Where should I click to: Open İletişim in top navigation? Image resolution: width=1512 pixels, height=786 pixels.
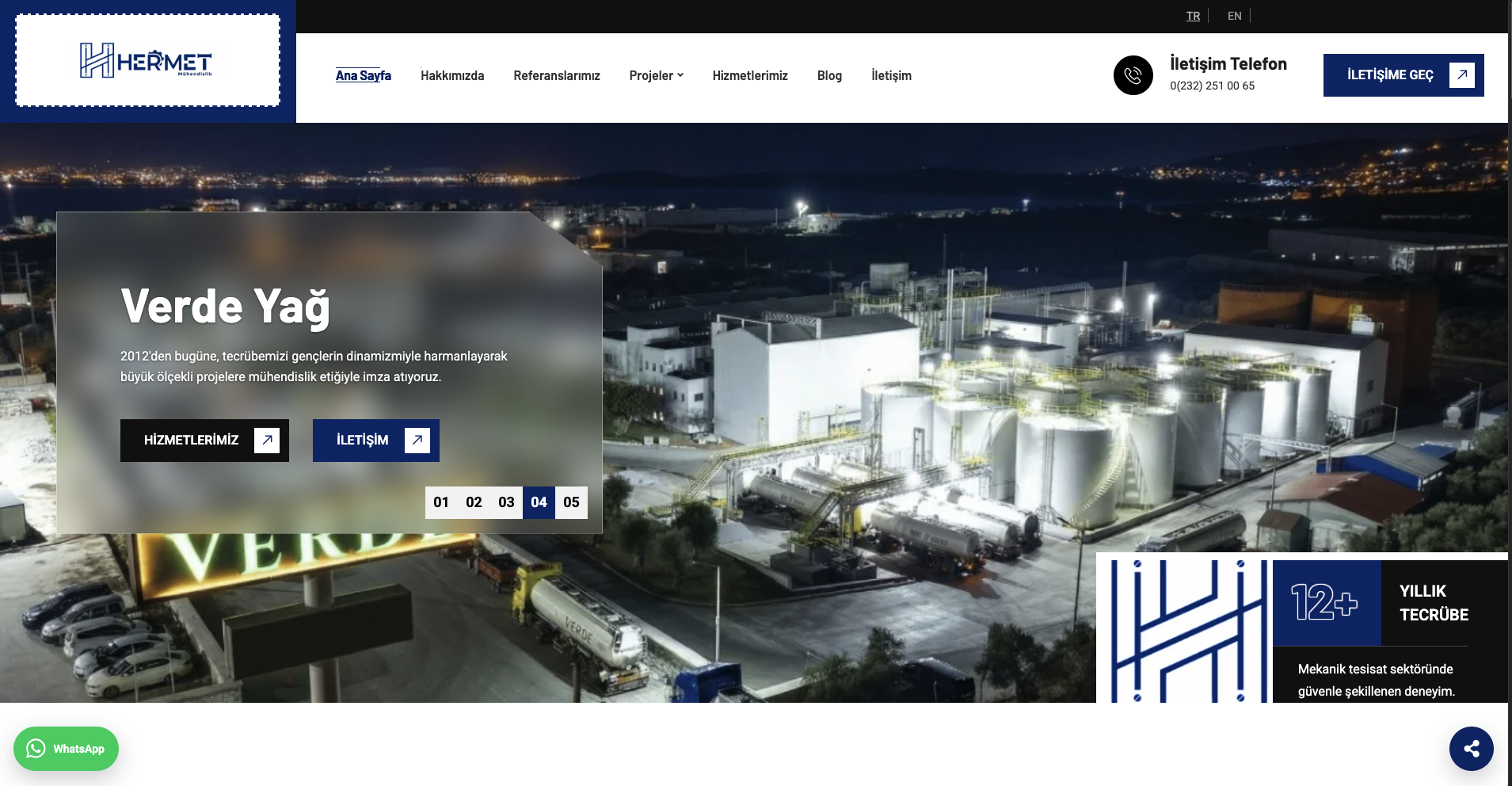click(x=891, y=75)
